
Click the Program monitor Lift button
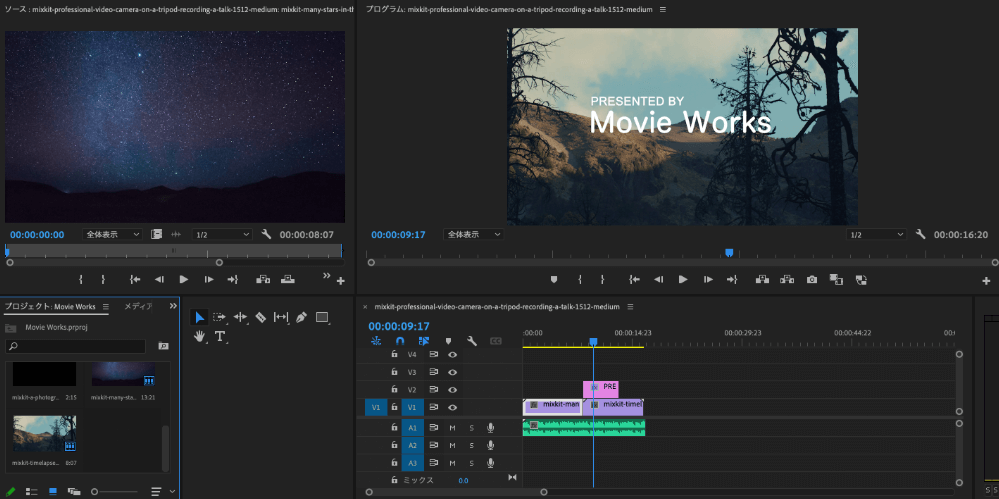tap(761, 279)
